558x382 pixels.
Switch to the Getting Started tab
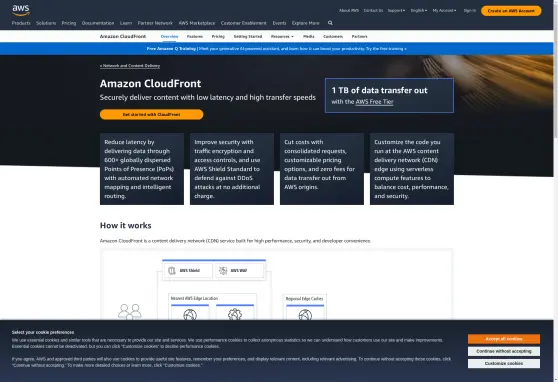(x=248, y=36)
